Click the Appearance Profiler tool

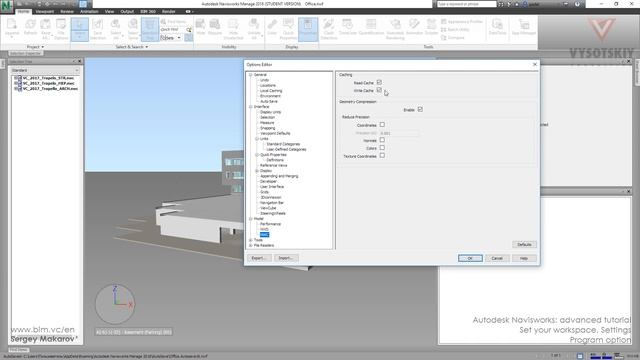point(462,22)
